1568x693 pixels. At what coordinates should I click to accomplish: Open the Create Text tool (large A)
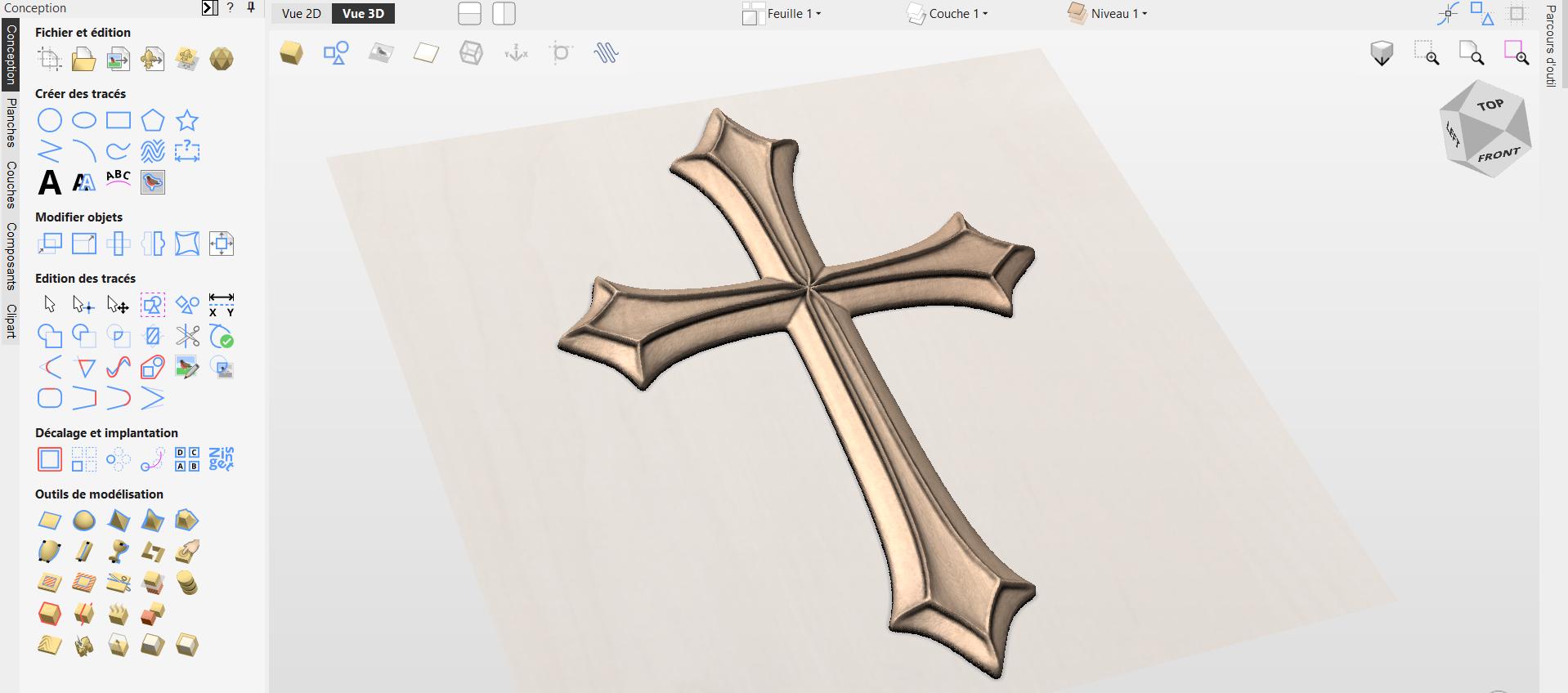click(50, 182)
